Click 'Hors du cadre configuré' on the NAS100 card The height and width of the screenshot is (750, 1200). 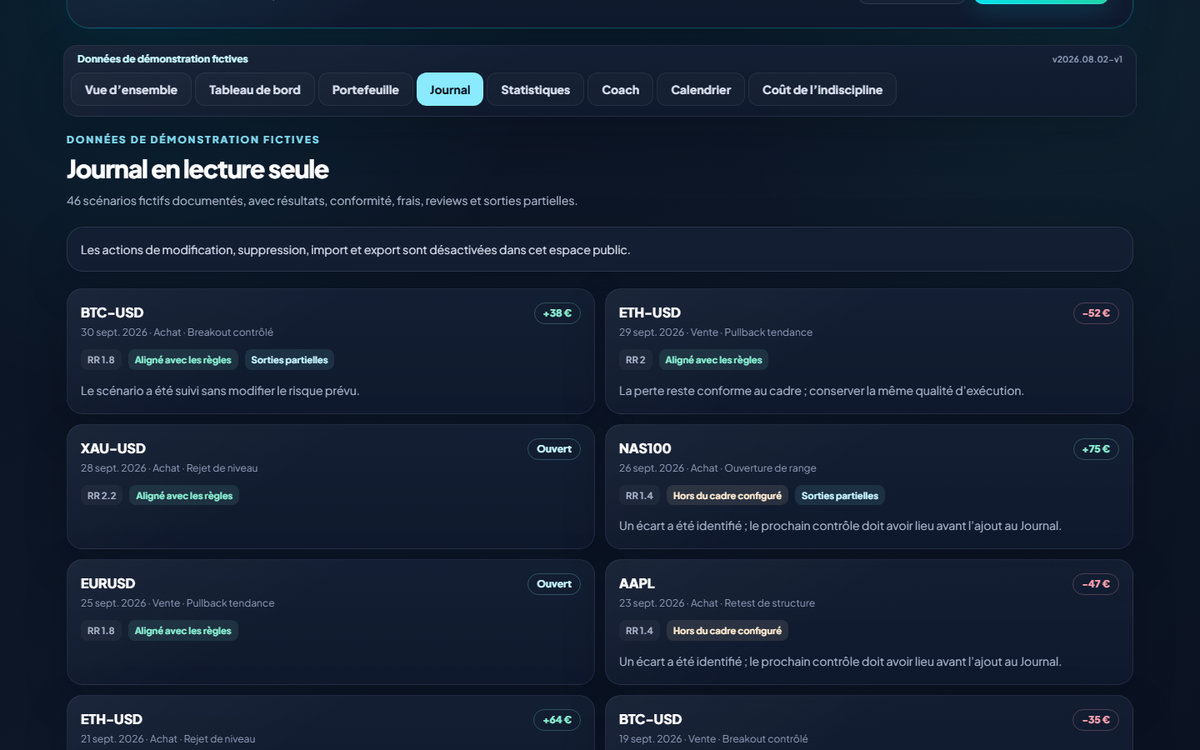click(x=727, y=495)
